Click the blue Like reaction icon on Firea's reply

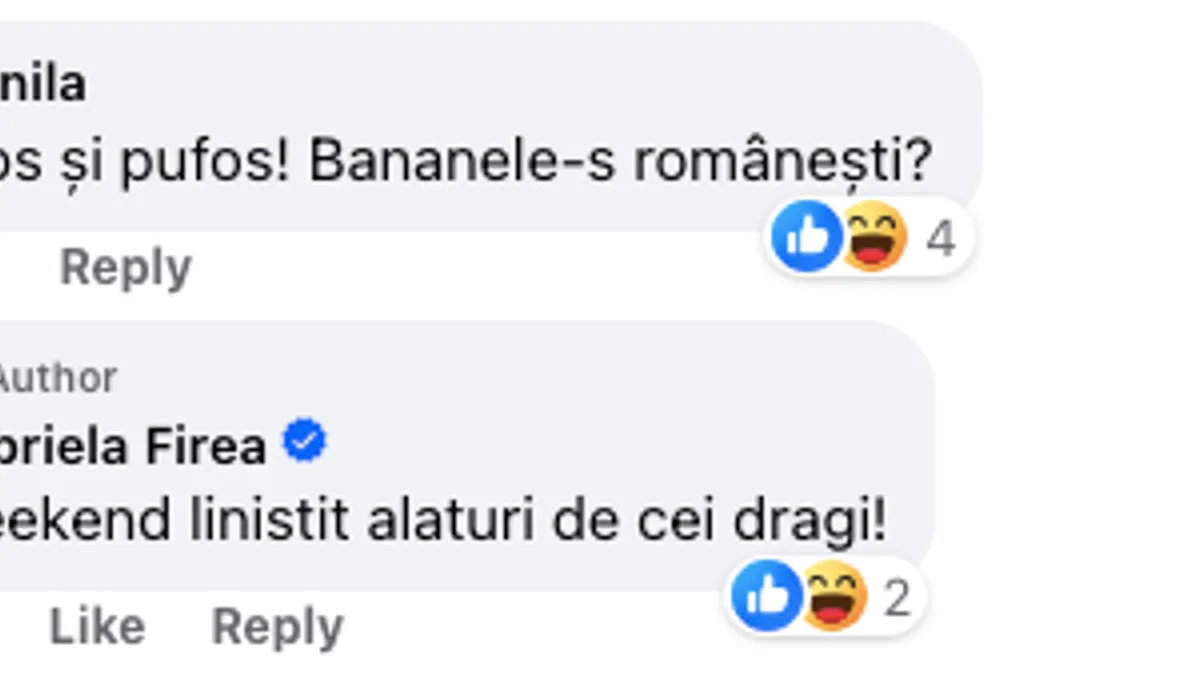click(x=766, y=596)
